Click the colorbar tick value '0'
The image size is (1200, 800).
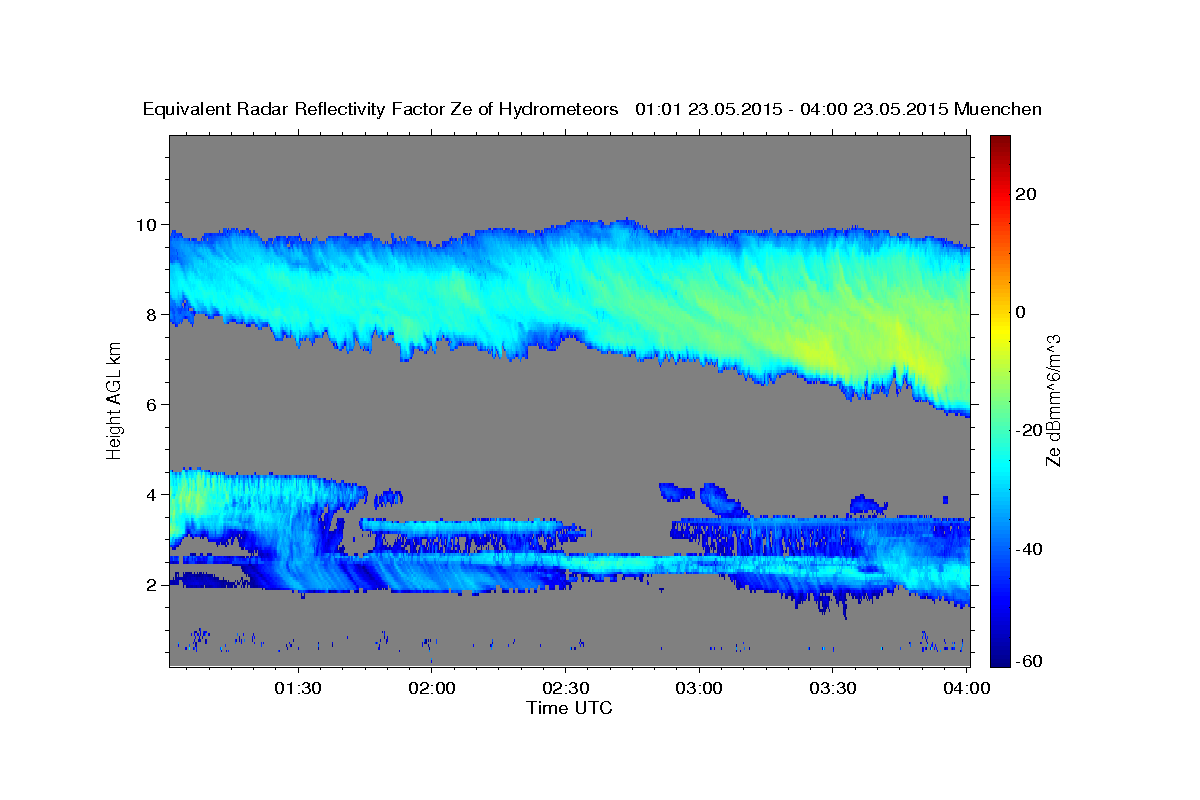point(1020,312)
